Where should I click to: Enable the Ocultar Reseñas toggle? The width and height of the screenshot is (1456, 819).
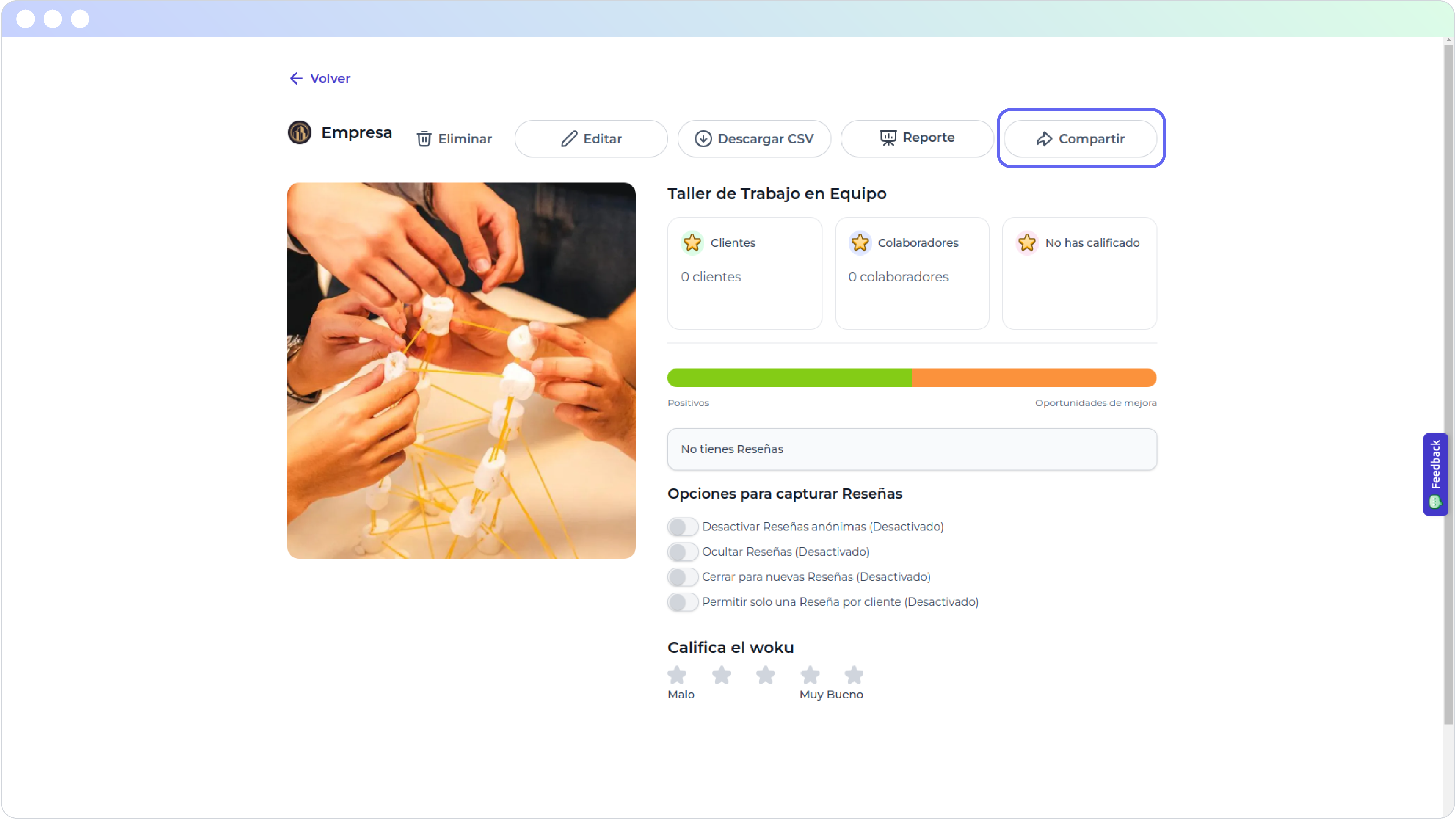point(682,552)
